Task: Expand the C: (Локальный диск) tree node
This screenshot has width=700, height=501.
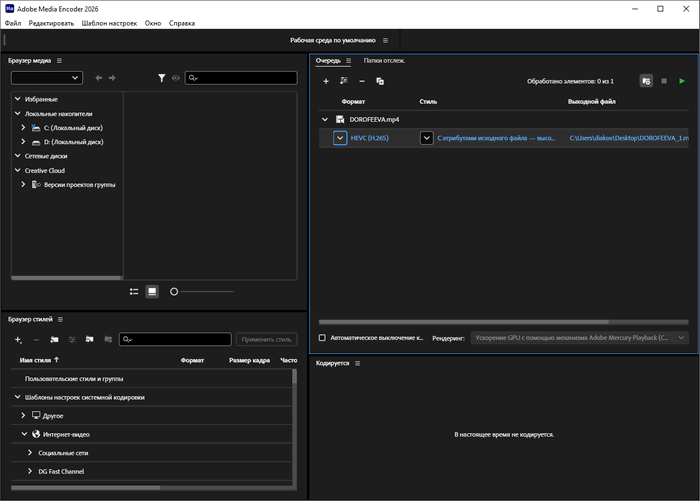Action: (x=23, y=128)
